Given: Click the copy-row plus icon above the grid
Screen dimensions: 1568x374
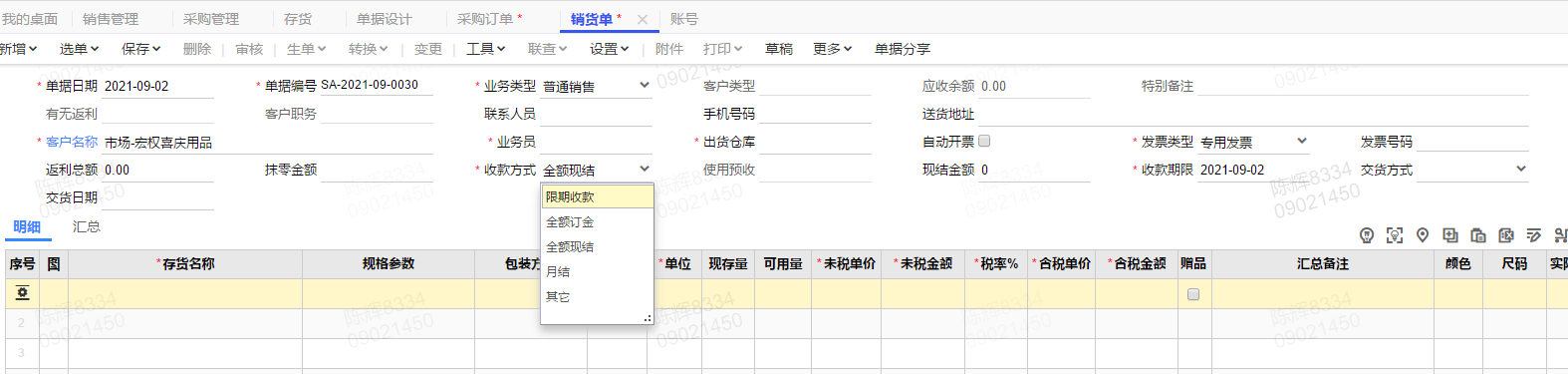Looking at the screenshot, I should [1450, 235].
